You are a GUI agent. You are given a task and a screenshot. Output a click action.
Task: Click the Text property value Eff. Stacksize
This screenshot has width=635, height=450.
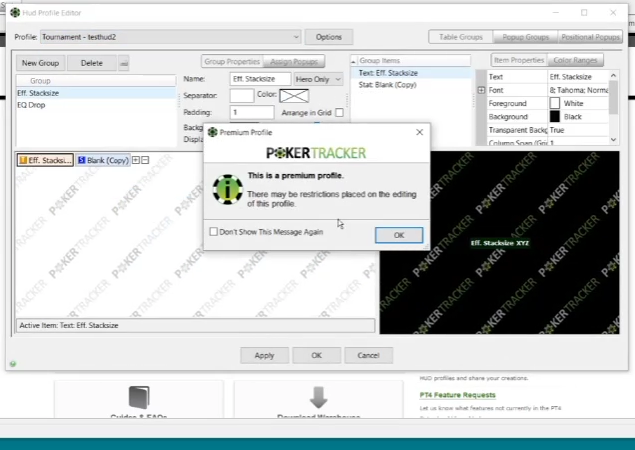[570, 77]
